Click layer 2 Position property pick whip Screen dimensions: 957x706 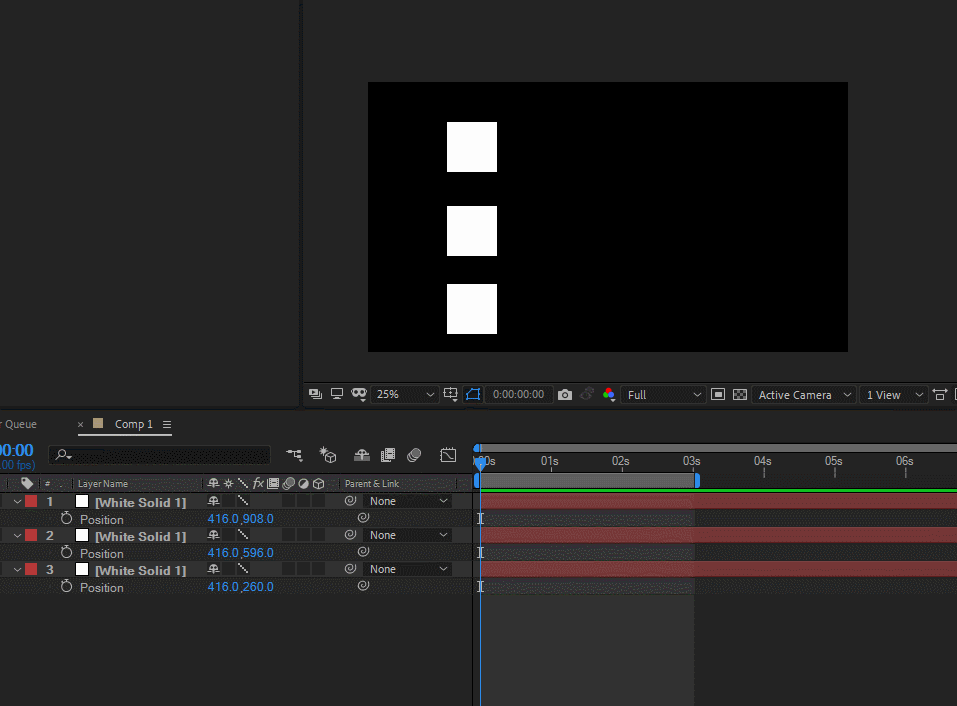tap(363, 552)
